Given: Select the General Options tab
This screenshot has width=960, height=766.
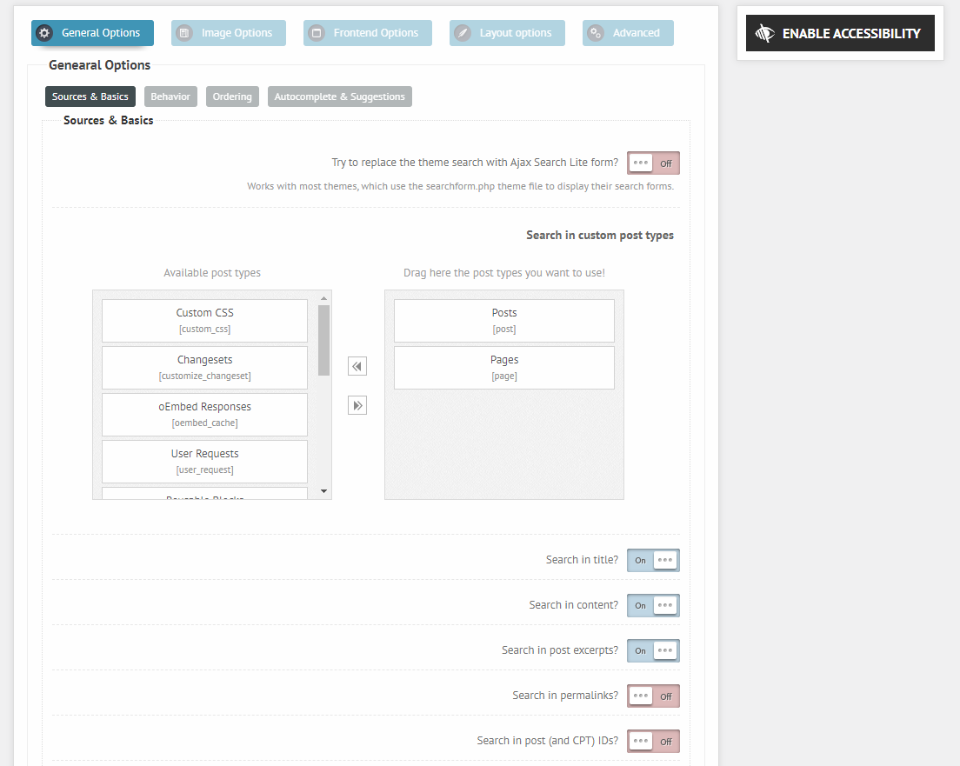Looking at the screenshot, I should [92, 33].
